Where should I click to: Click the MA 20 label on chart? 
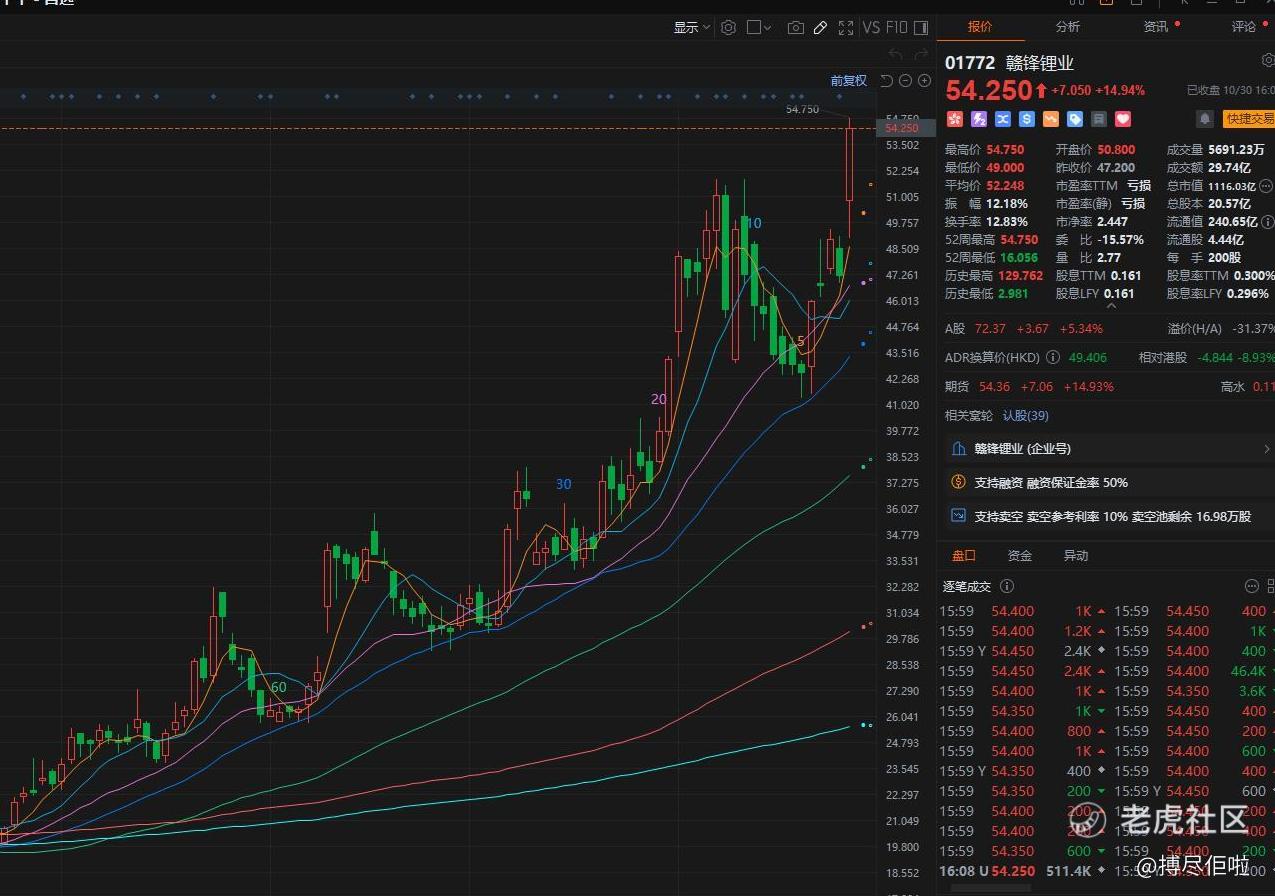point(658,398)
